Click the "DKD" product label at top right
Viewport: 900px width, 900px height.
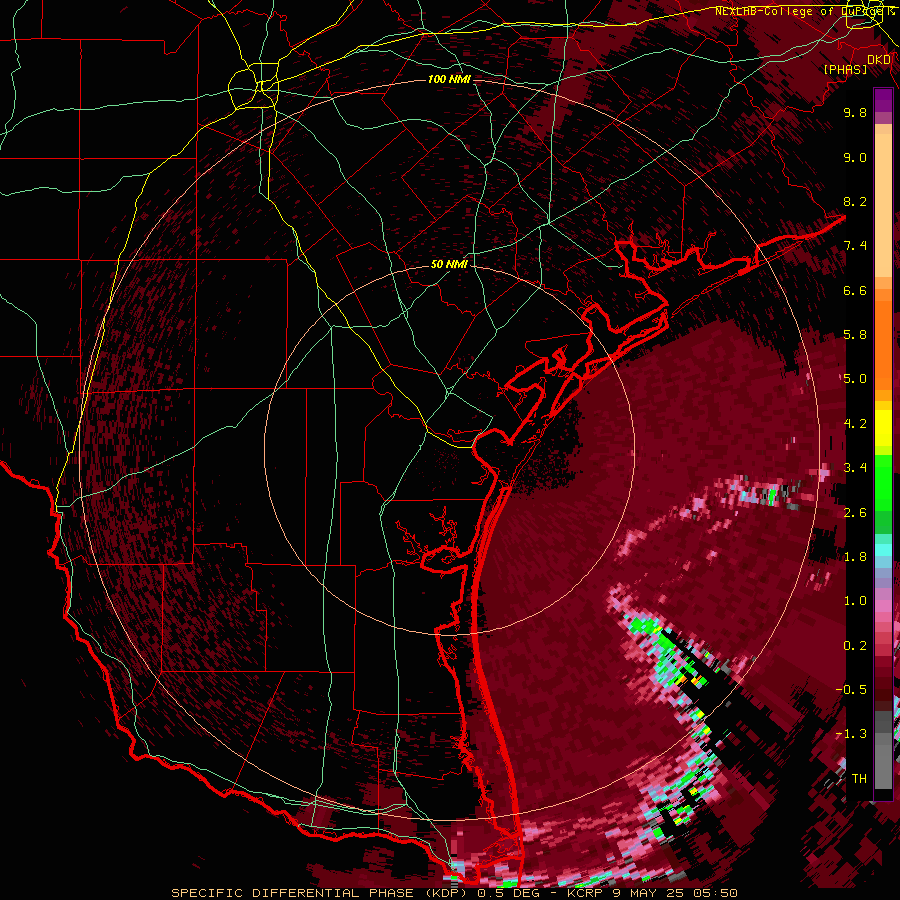tap(879, 59)
